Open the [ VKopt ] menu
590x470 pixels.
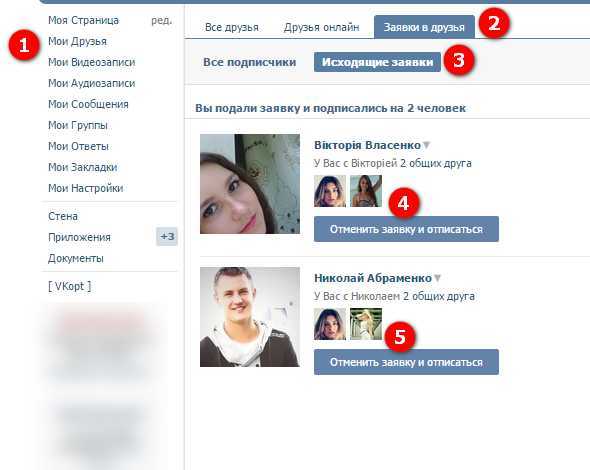(70, 286)
